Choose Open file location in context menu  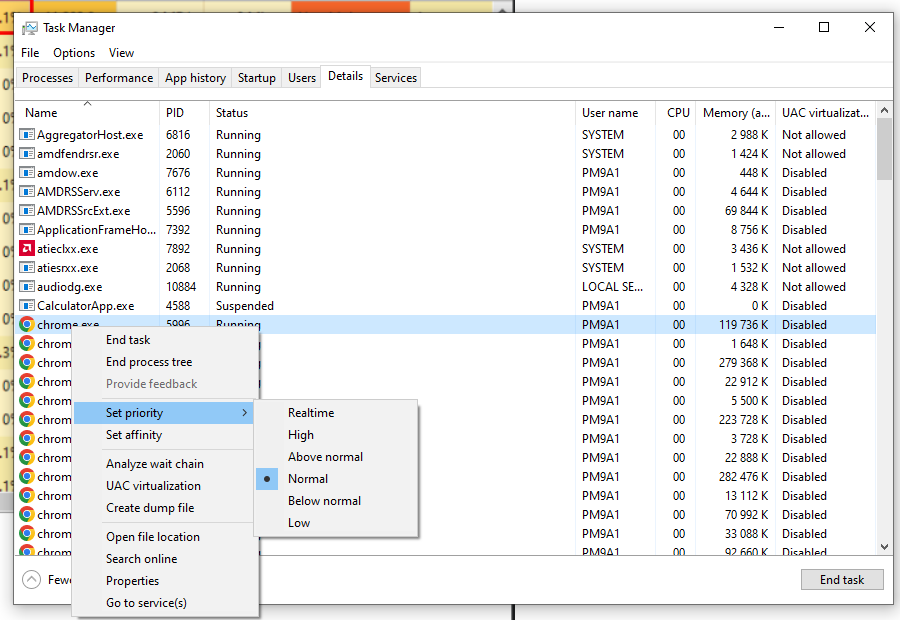pyautogui.click(x=153, y=537)
